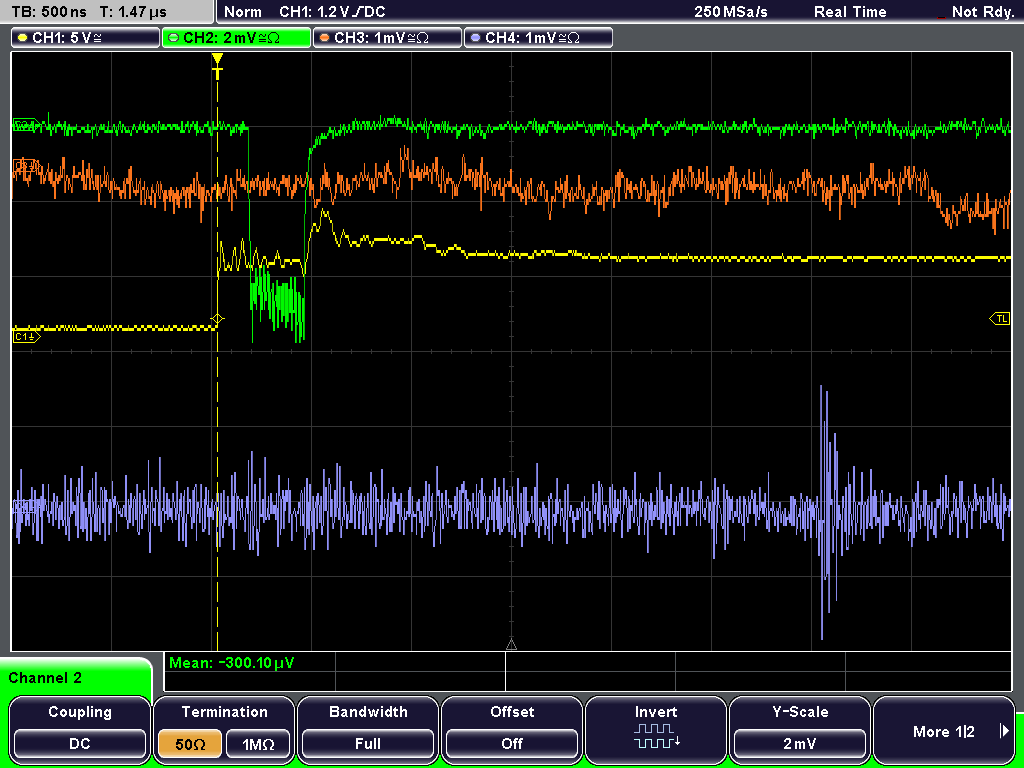Click the Real Time acquisition label
Viewport: 1024px width, 768px height.
click(850, 12)
